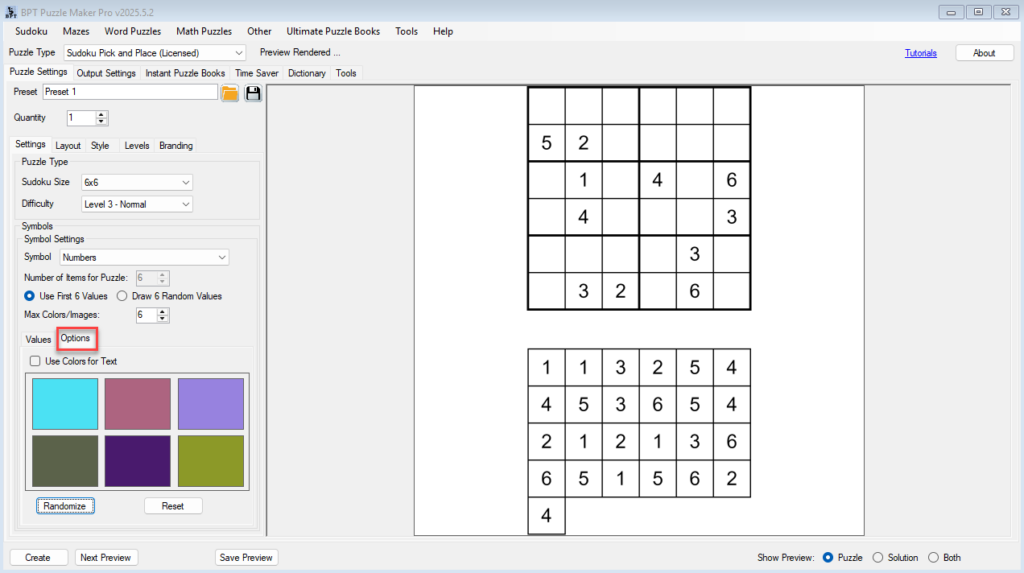This screenshot has width=1024, height=573.
Task: Click the Quantity value field
Action: point(81,118)
